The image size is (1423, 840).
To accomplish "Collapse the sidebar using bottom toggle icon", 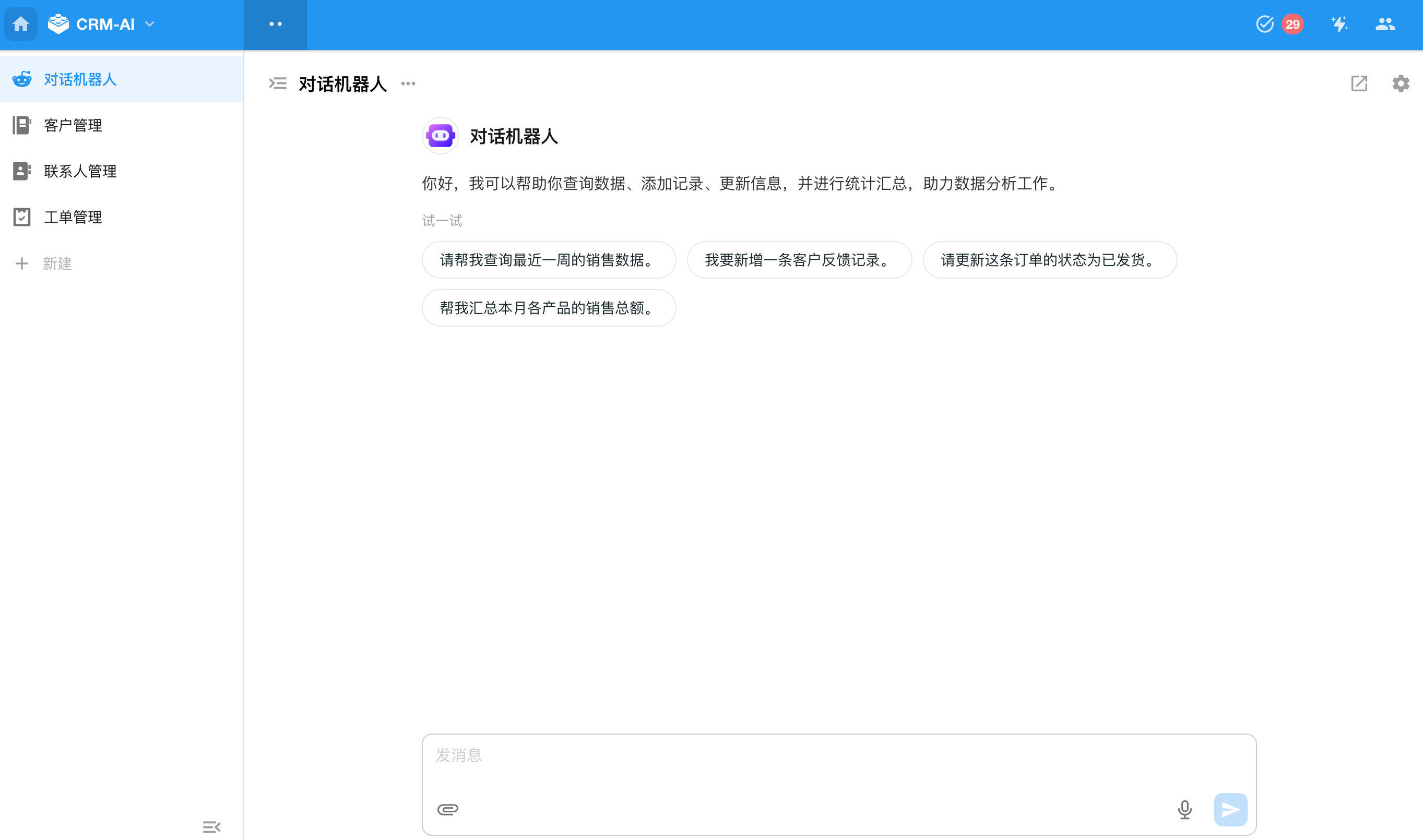I will 211,827.
